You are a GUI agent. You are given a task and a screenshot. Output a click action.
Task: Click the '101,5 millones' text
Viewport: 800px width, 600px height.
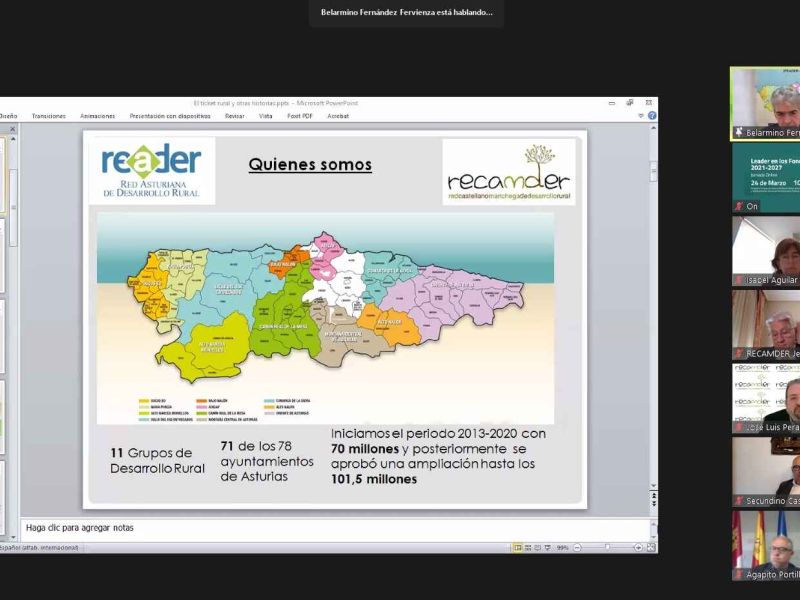click(374, 479)
